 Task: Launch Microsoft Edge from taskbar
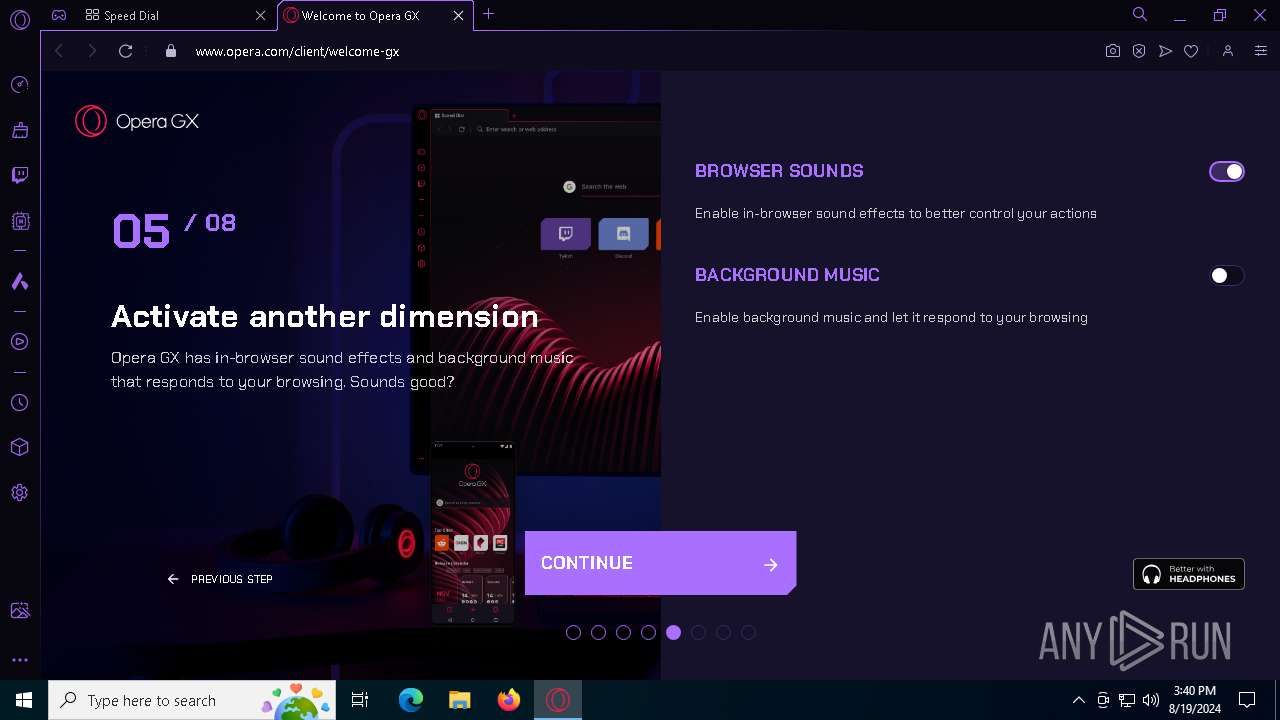[411, 700]
